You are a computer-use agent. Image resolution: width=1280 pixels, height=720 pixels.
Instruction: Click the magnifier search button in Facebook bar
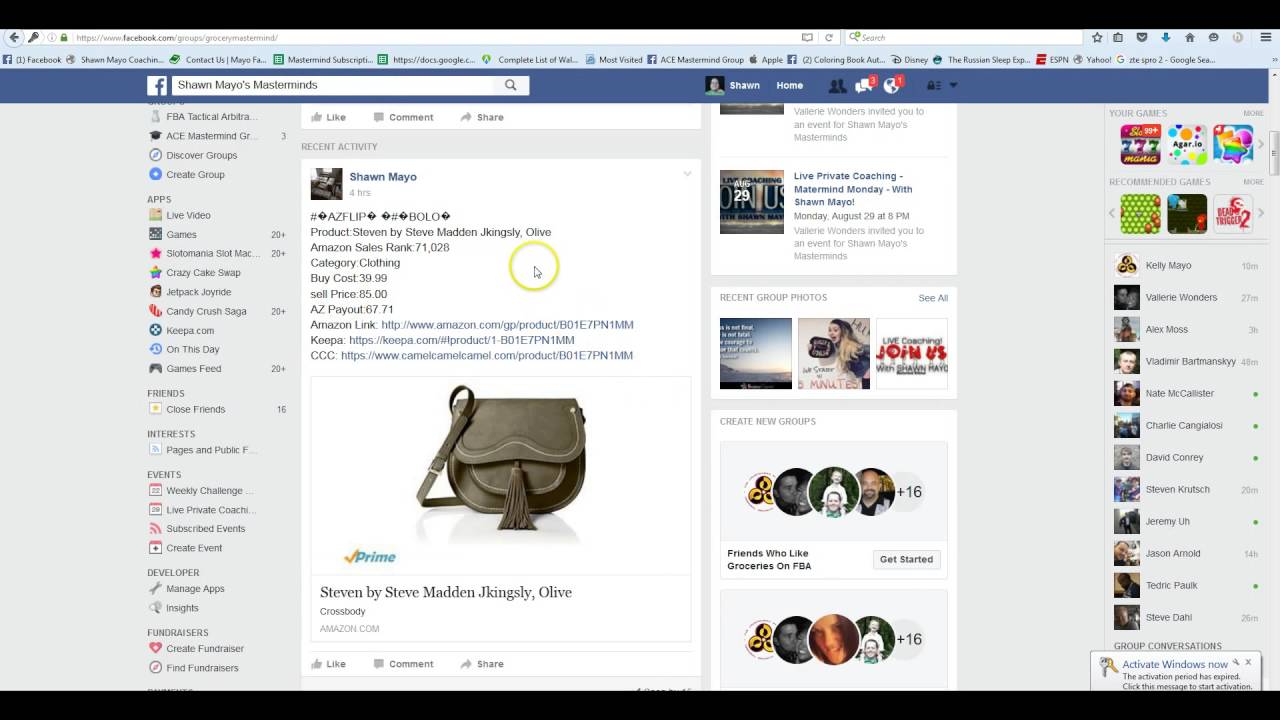click(x=511, y=85)
